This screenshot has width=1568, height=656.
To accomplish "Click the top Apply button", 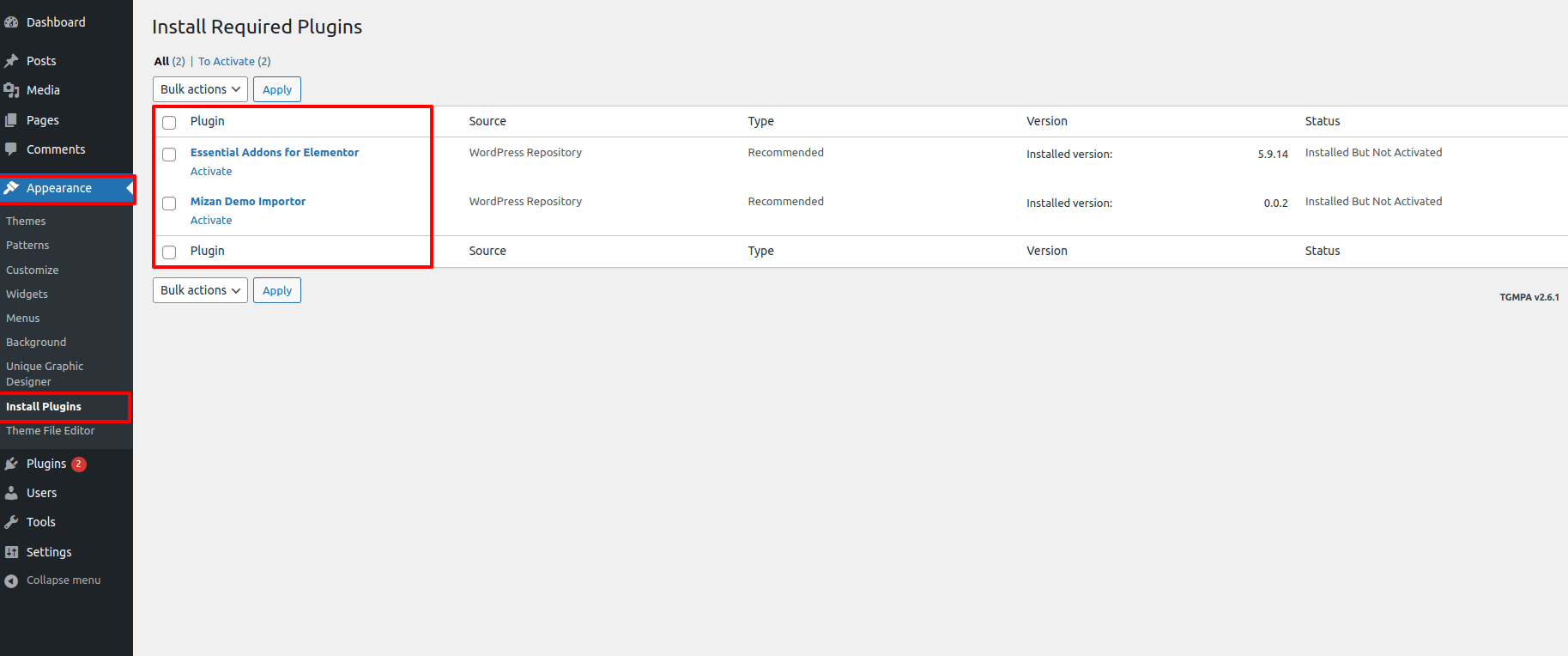I will (x=276, y=89).
